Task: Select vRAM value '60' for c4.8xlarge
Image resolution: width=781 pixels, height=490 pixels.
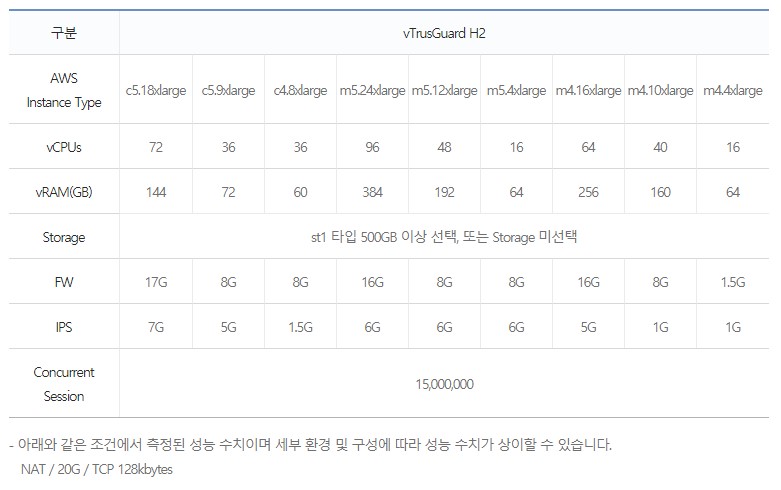Action: 300,192
